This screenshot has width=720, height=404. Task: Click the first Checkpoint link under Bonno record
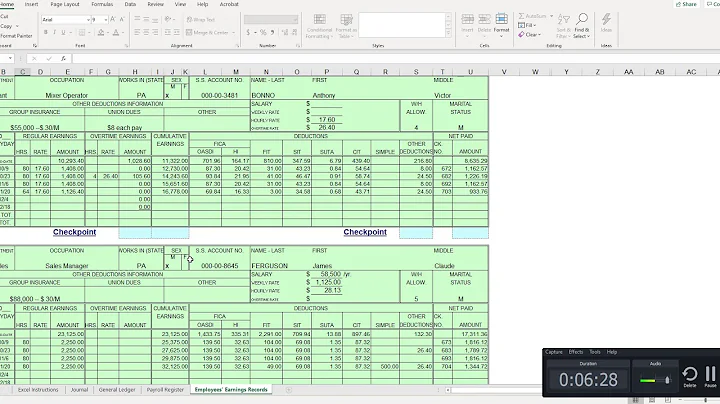pos(74,232)
